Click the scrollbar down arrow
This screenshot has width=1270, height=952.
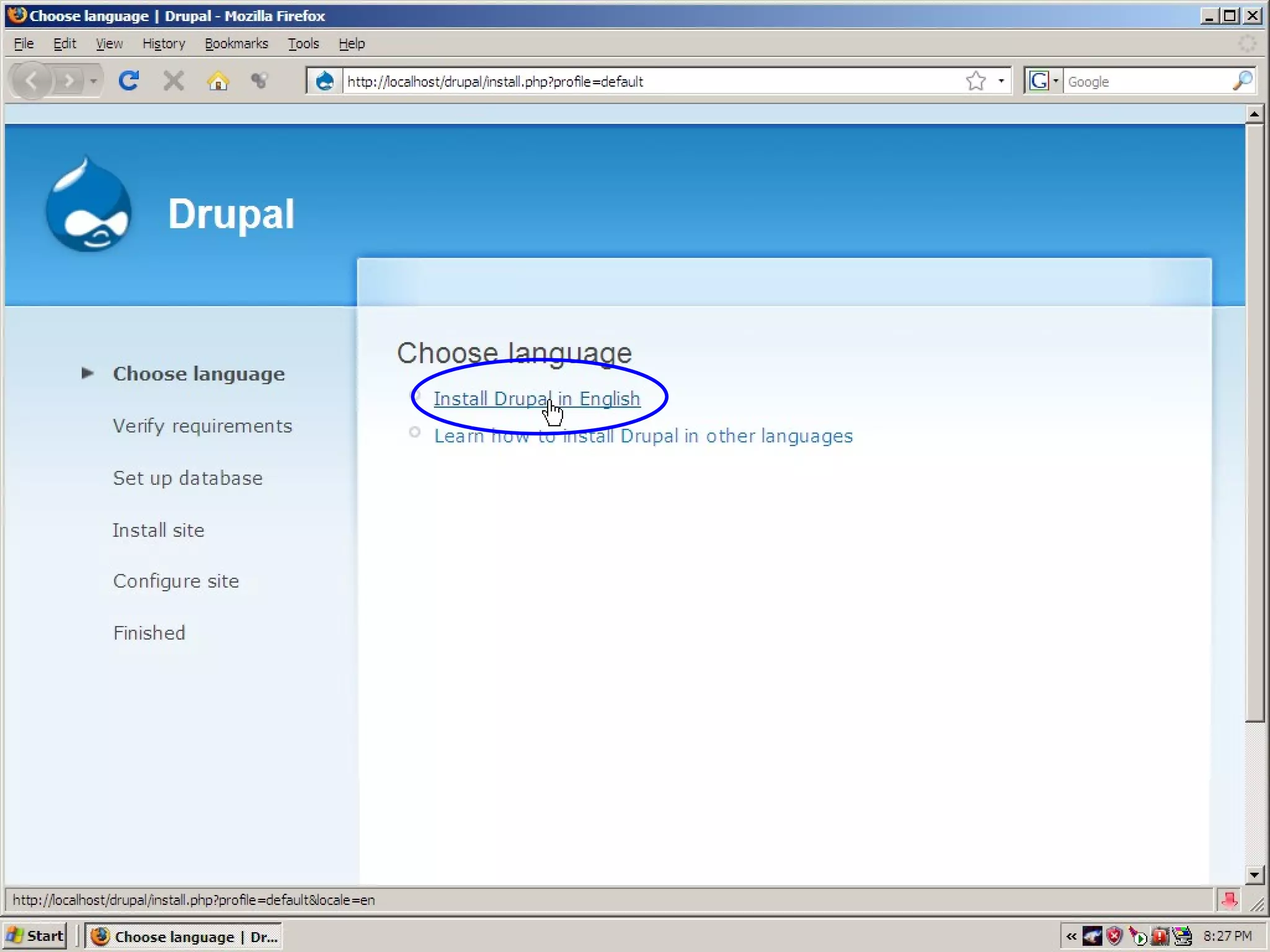point(1254,875)
